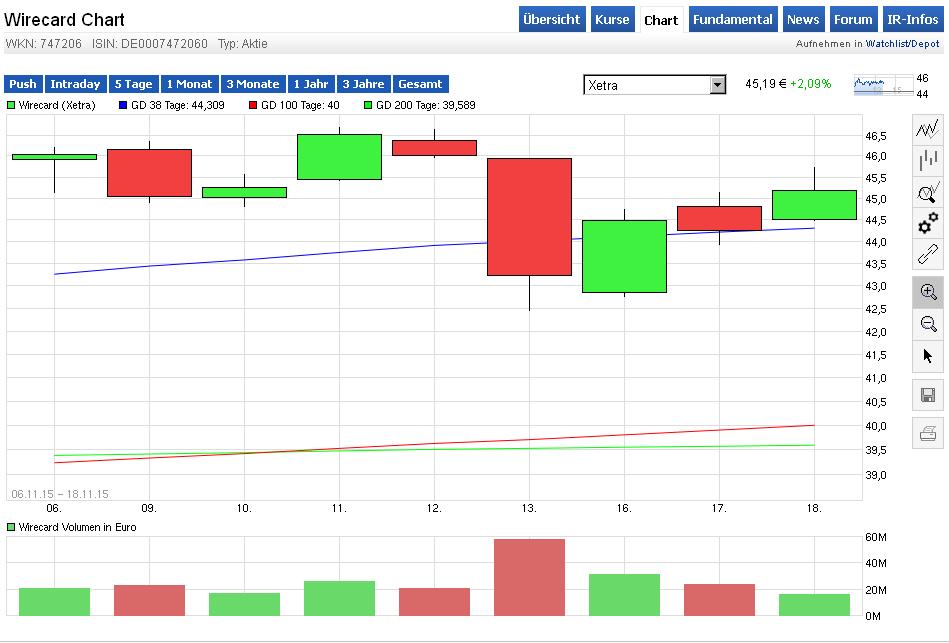Viewport: 949px width, 643px height.
Task: Click the green GD 200 Tage legend swatch
Action: click(x=368, y=105)
